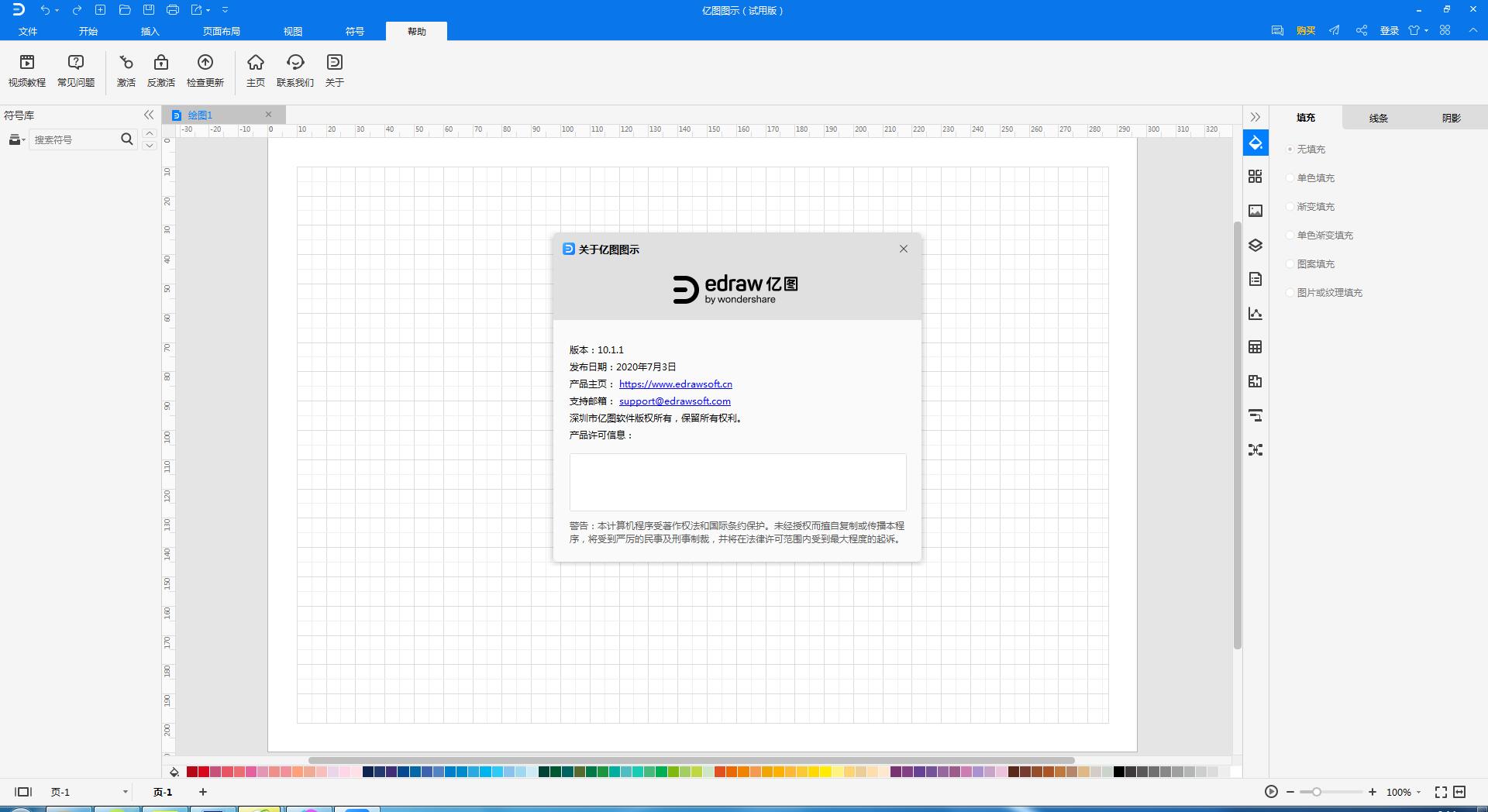Open the edrawsoft.cn product homepage link

[675, 384]
